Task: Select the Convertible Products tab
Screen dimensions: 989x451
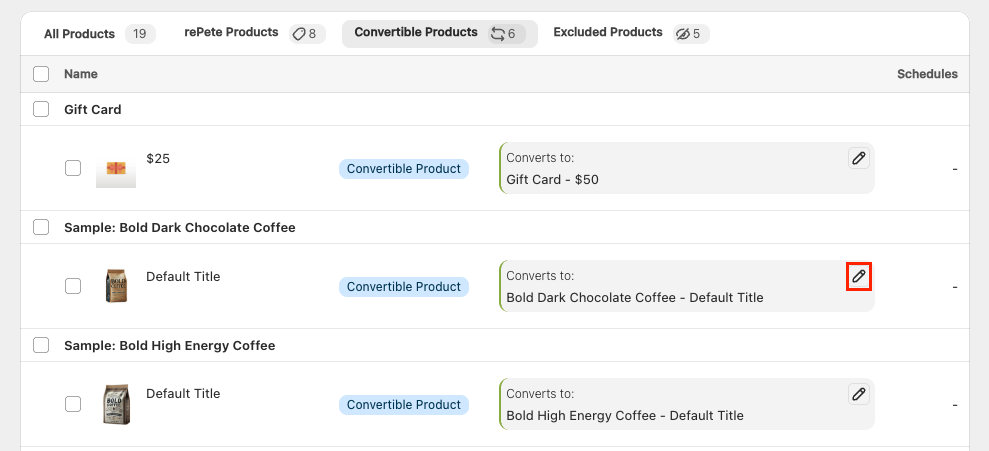Action: pos(440,33)
